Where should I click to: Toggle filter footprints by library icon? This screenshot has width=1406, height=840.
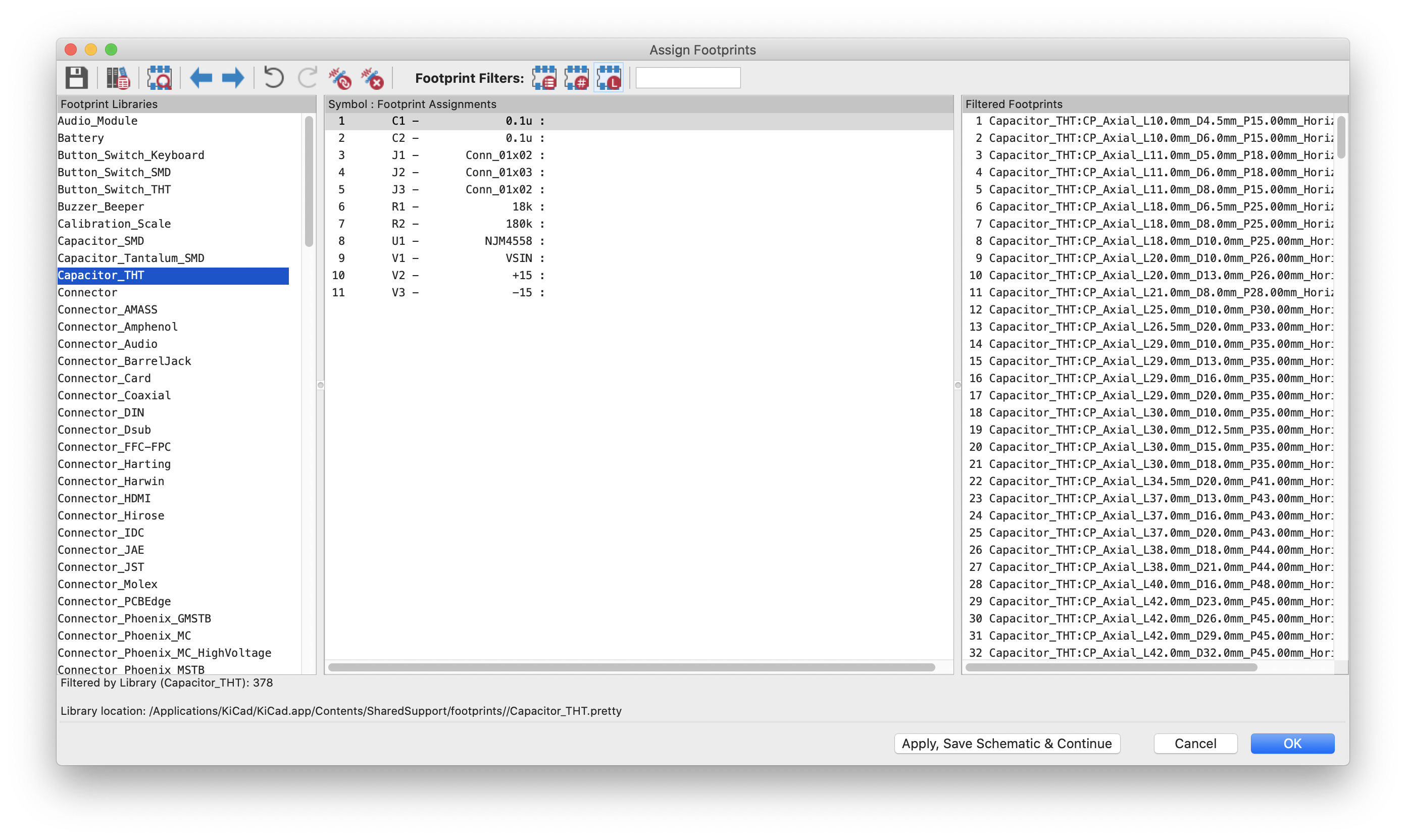point(607,79)
